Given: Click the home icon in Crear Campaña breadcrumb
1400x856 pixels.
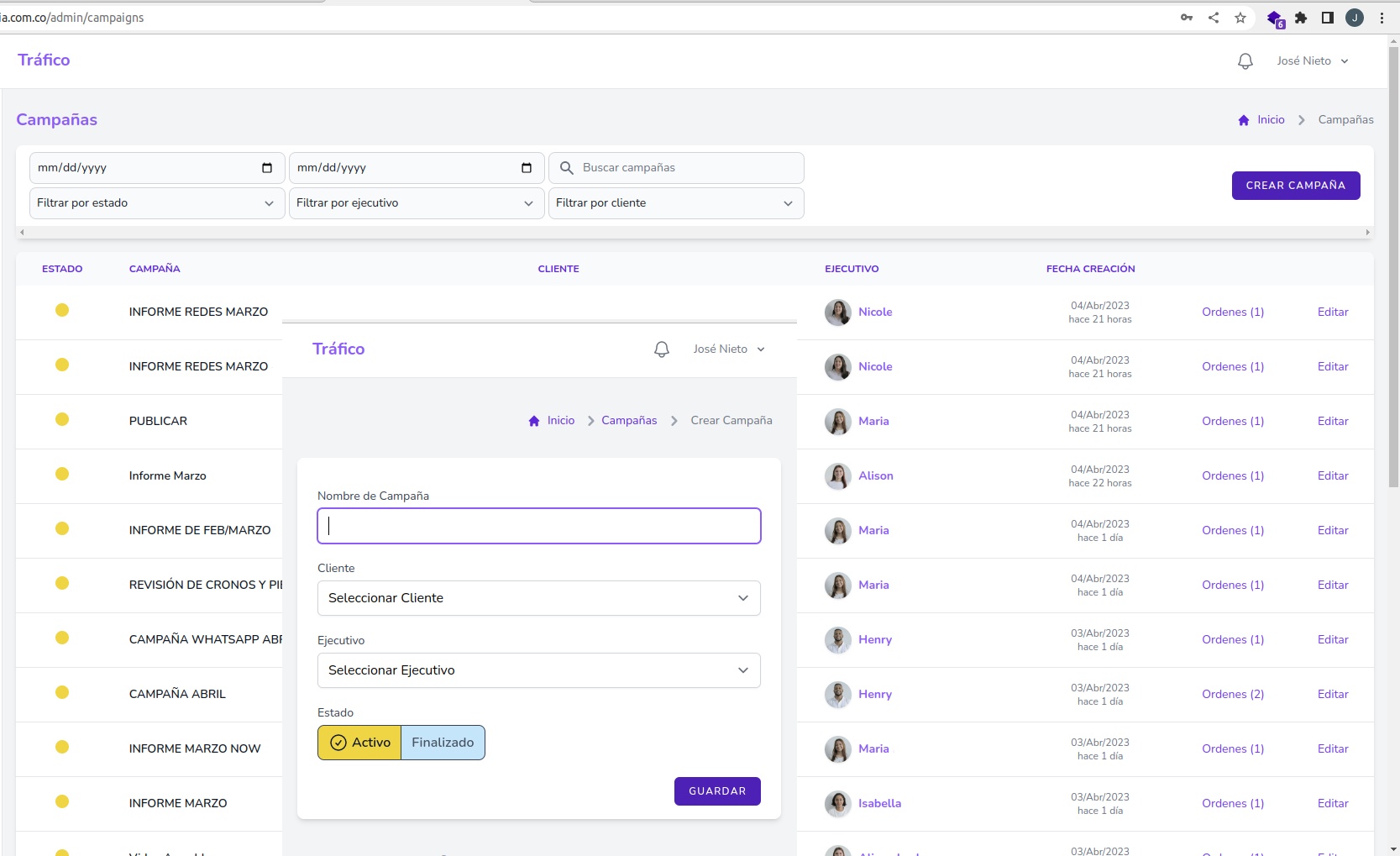Looking at the screenshot, I should point(534,421).
